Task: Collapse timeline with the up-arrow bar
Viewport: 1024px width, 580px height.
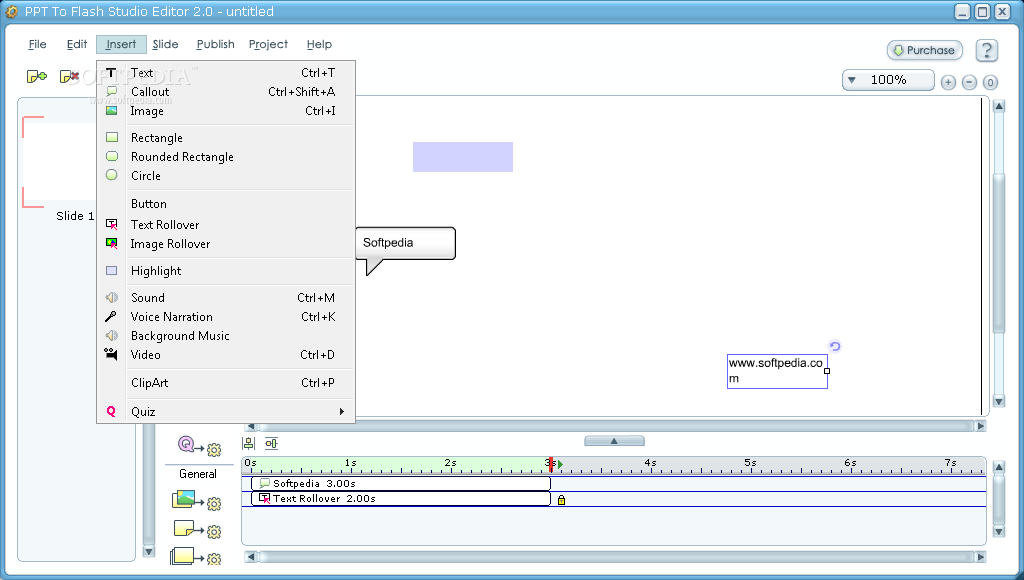Action: (614, 441)
